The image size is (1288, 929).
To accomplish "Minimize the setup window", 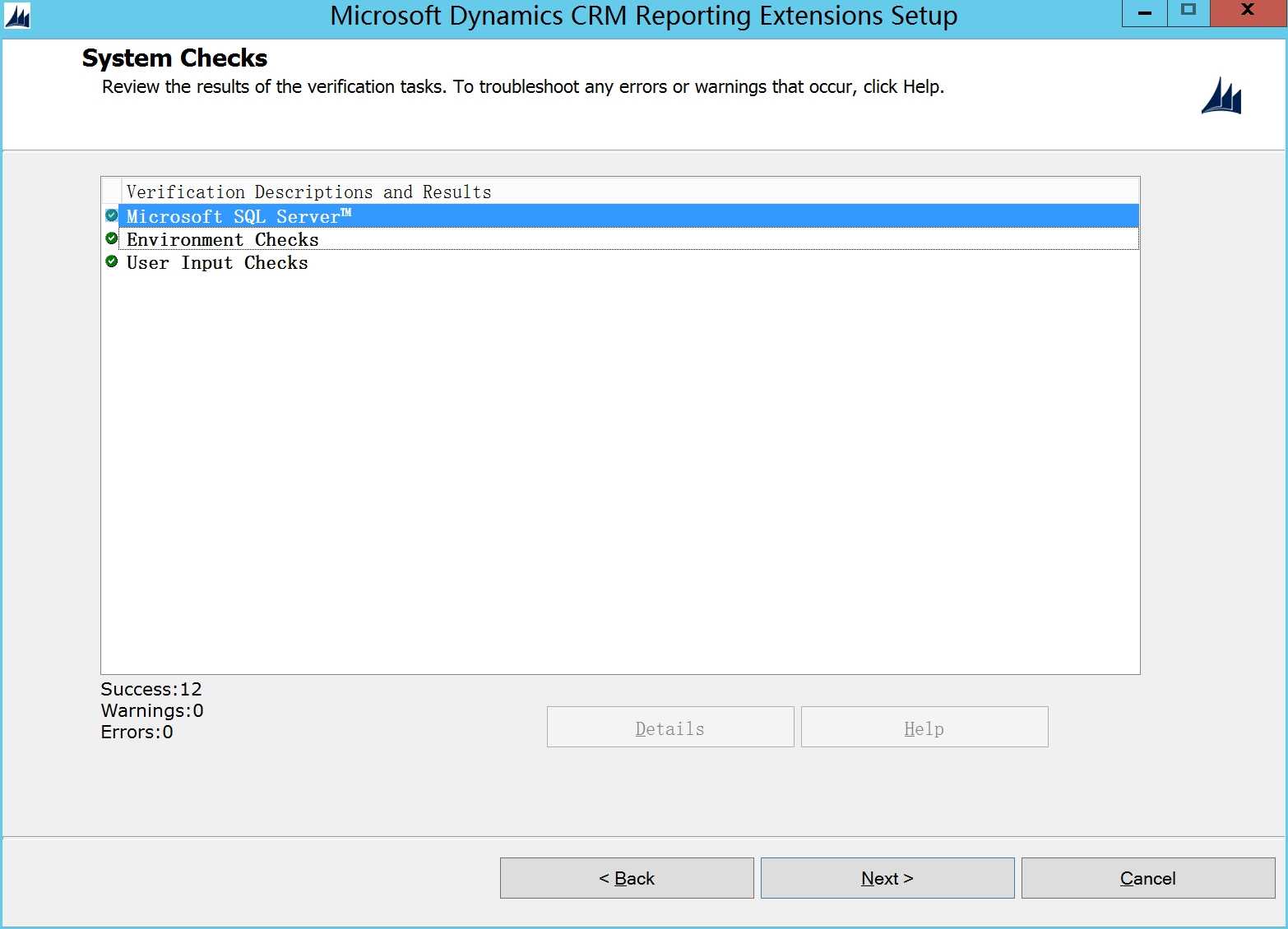I will coord(1144,13).
